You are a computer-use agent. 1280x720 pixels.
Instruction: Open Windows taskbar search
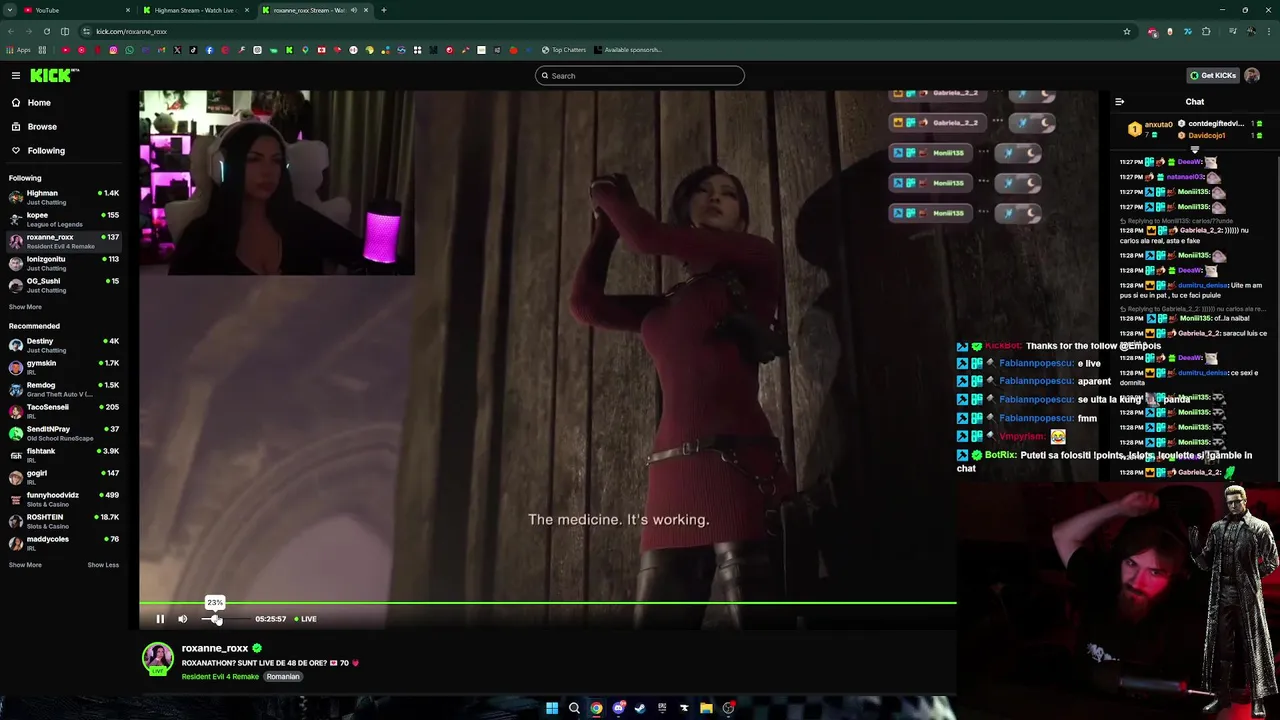point(574,708)
